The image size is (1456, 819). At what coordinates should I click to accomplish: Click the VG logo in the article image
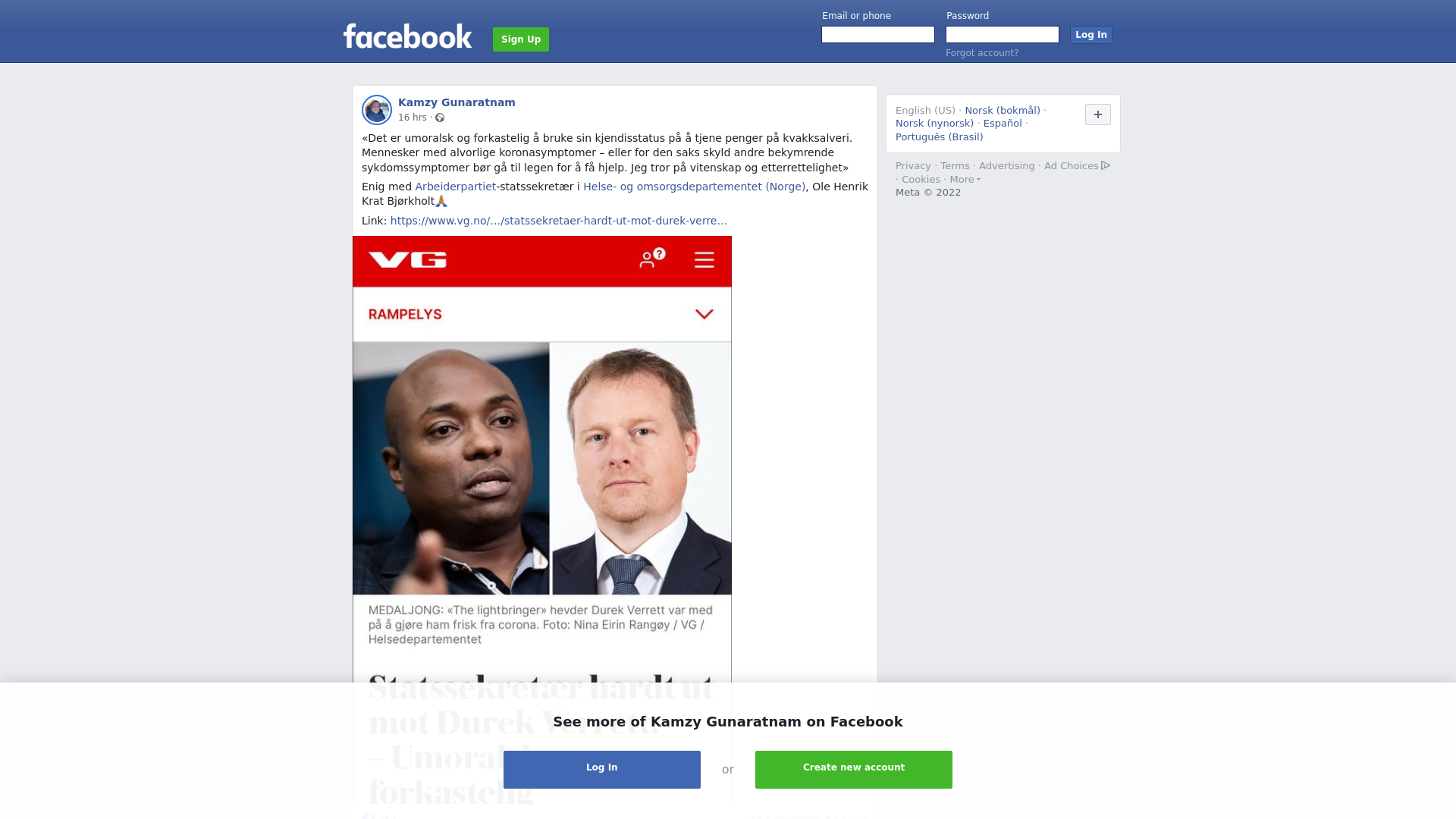coord(408,260)
